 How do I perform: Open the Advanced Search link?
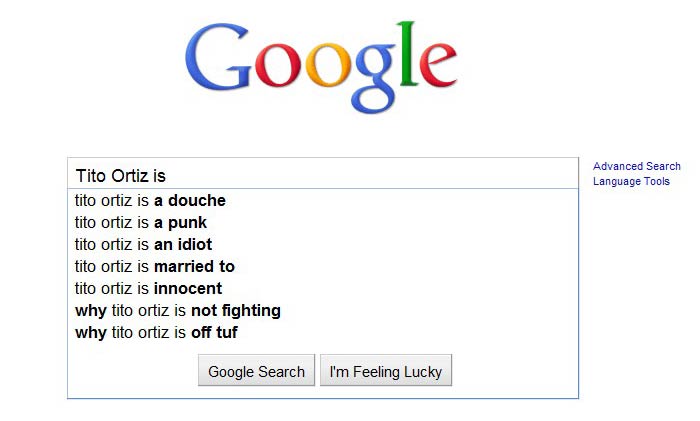pos(637,166)
